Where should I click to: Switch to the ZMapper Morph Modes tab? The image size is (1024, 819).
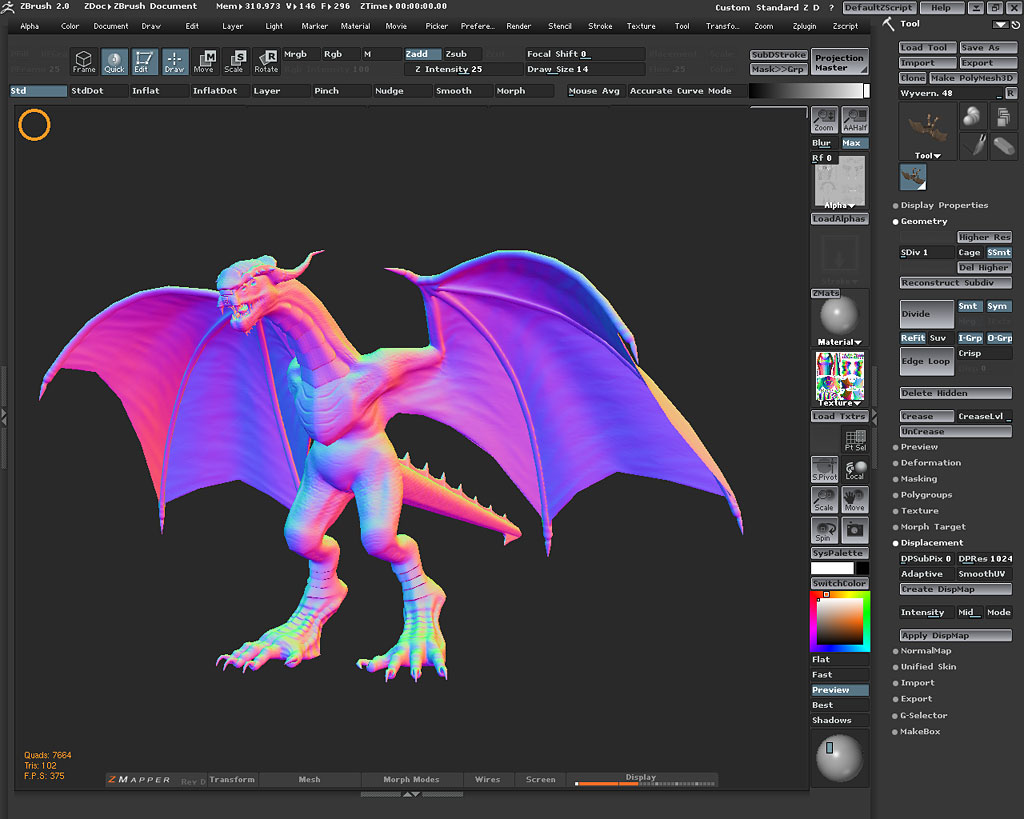(411, 780)
